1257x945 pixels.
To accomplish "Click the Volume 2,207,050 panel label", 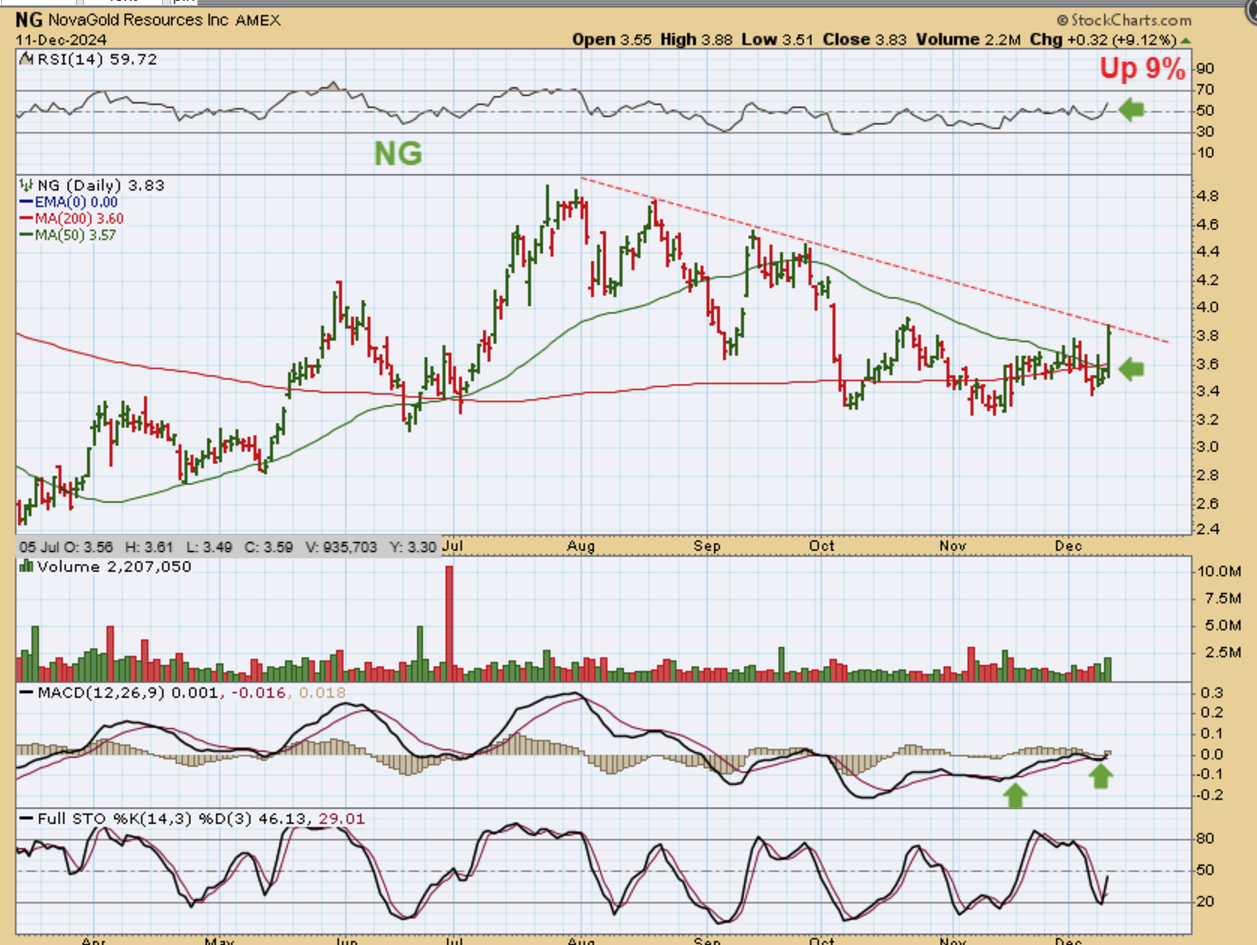I will [x=115, y=566].
